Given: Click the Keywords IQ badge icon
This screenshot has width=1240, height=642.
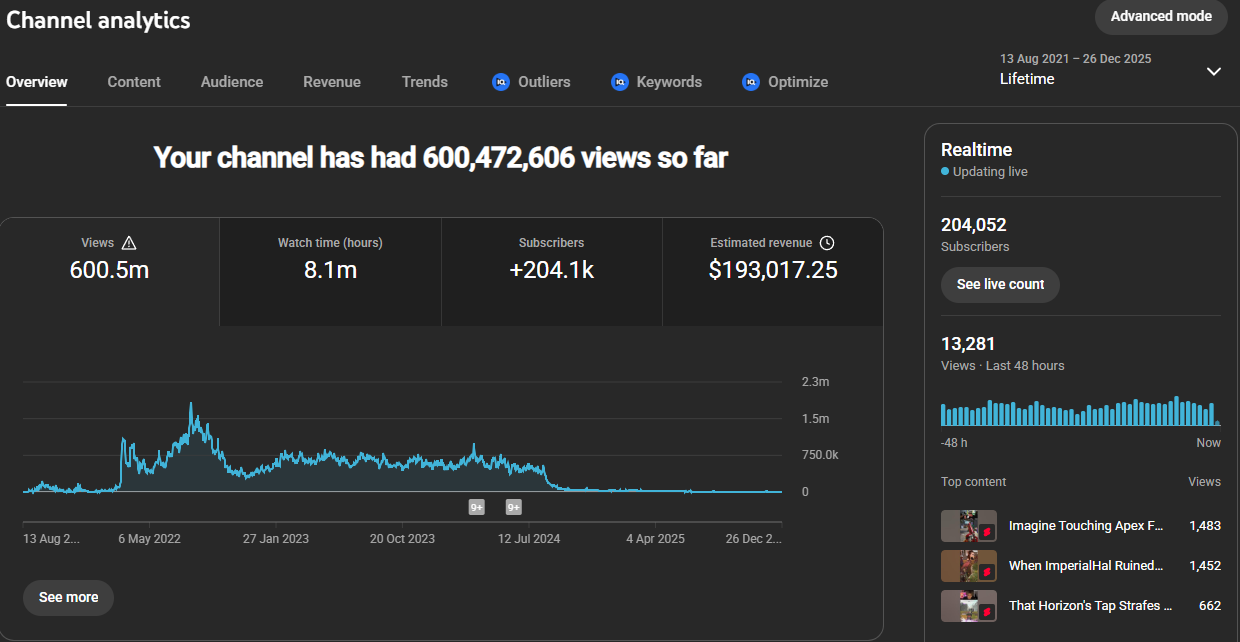Looking at the screenshot, I should pyautogui.click(x=620, y=82).
